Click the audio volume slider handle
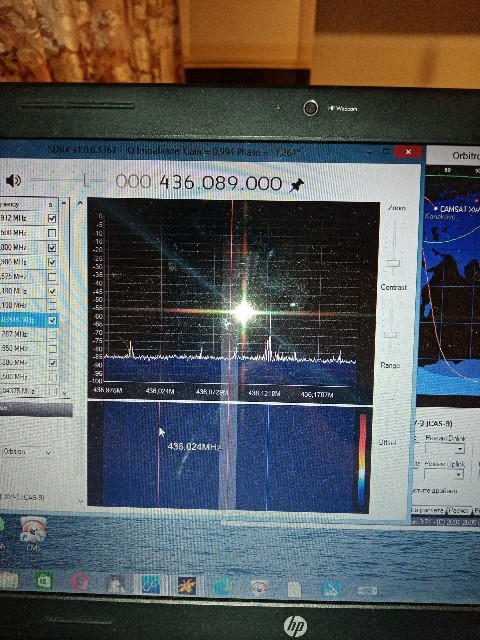 pos(86,180)
